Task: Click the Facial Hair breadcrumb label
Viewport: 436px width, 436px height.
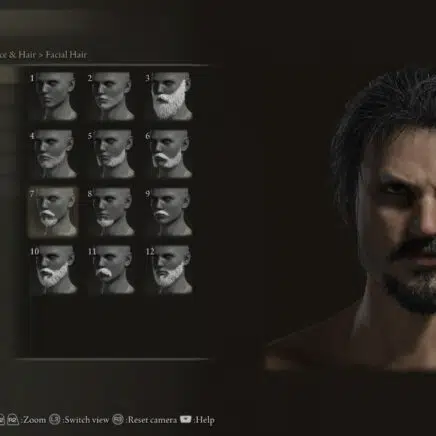Action: 66,55
